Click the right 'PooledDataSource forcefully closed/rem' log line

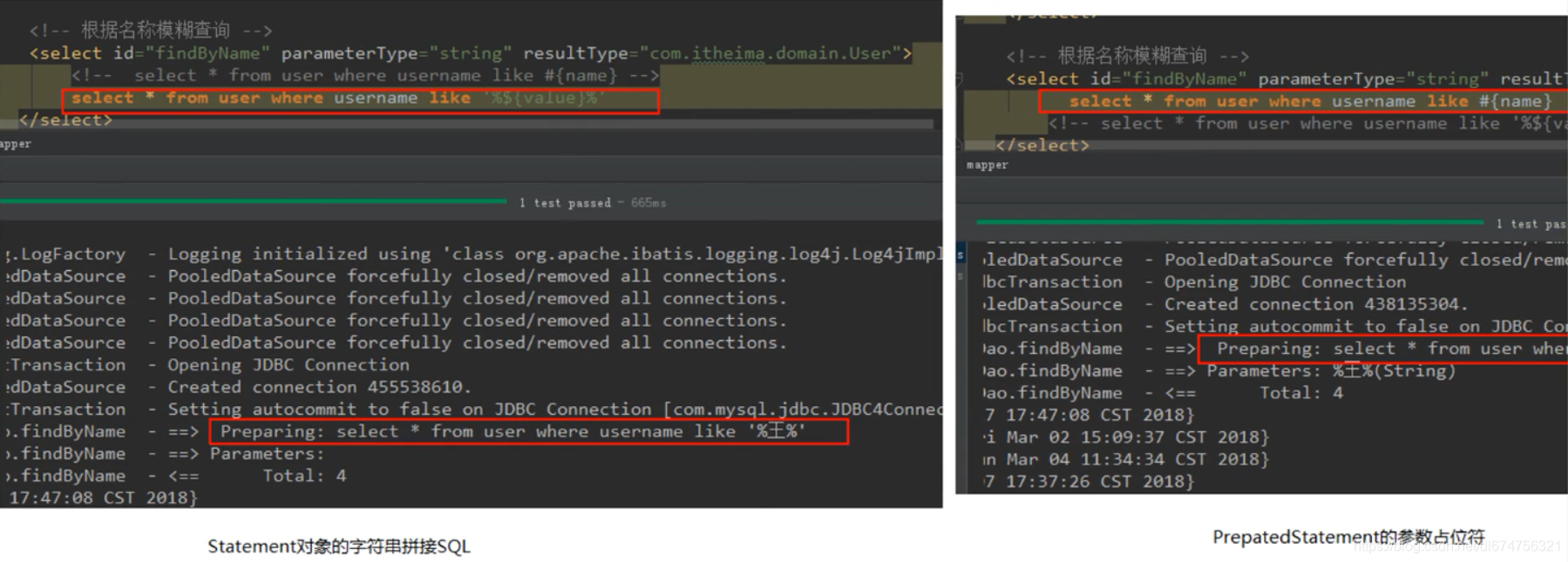tap(1275, 261)
